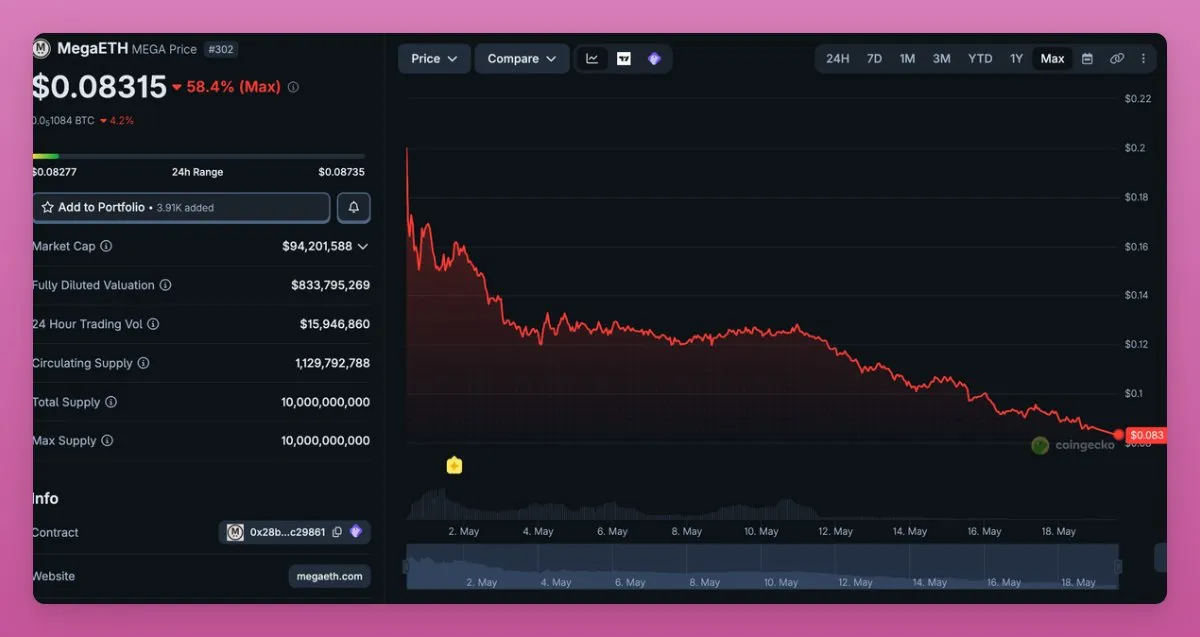This screenshot has height=637, width=1200.
Task: Open the chart three-dot more options menu
Action: 1143,59
